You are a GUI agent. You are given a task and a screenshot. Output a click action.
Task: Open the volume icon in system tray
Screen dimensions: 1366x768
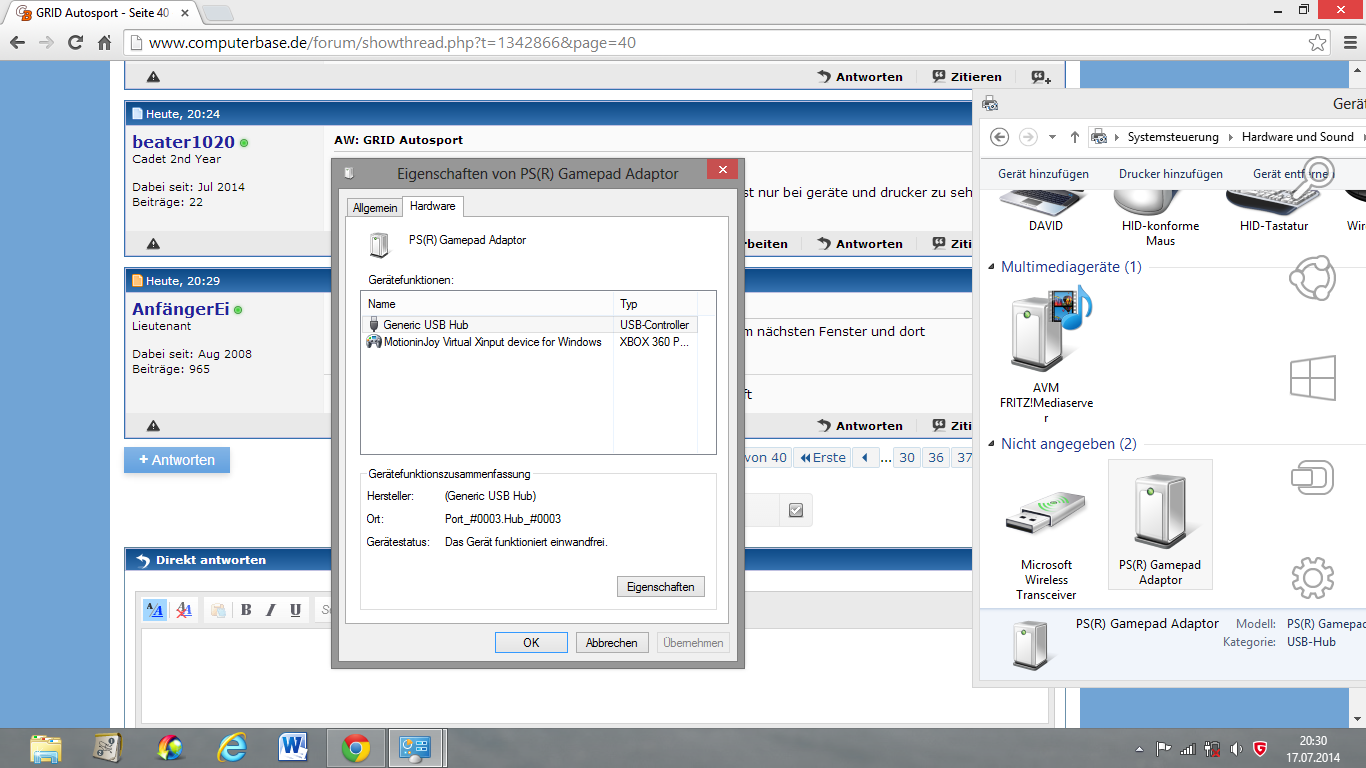(x=1236, y=748)
